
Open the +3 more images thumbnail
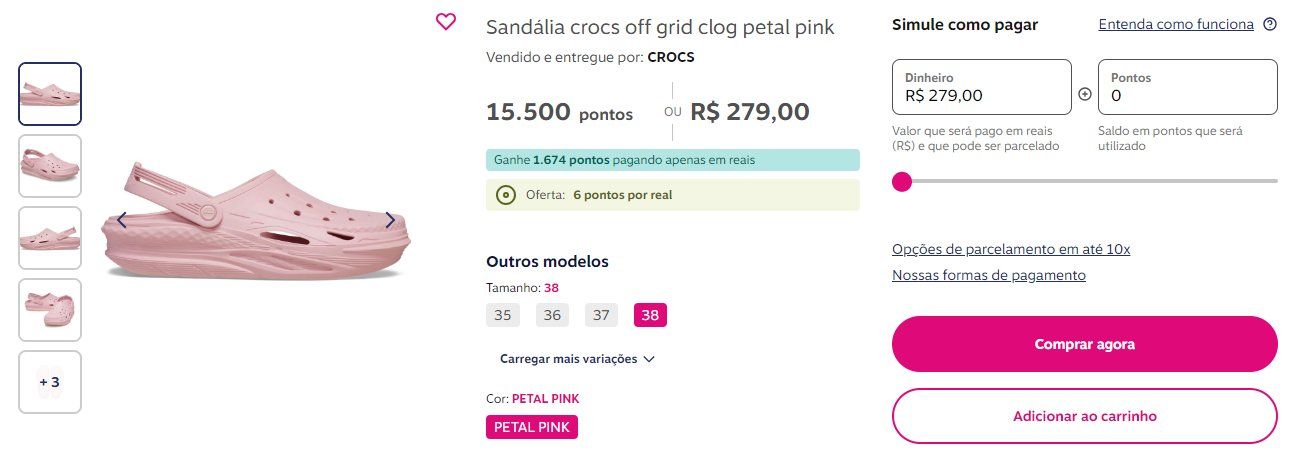click(x=50, y=382)
